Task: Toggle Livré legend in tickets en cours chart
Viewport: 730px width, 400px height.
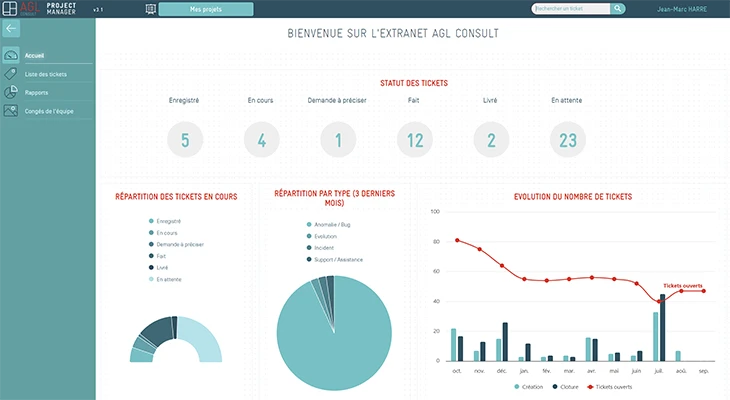Action: tap(158, 268)
